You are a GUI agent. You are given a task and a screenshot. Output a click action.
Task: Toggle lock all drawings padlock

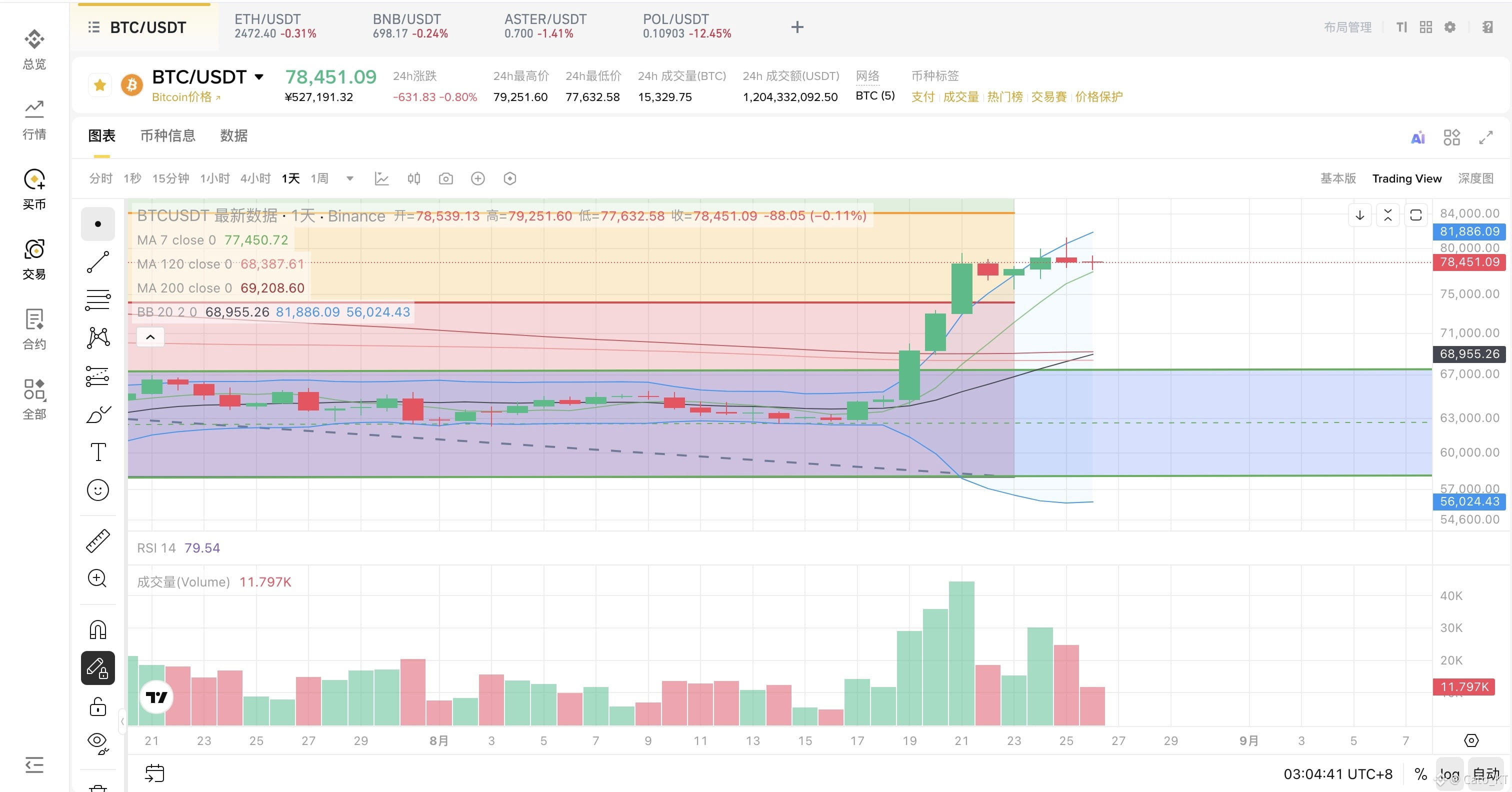click(x=97, y=706)
